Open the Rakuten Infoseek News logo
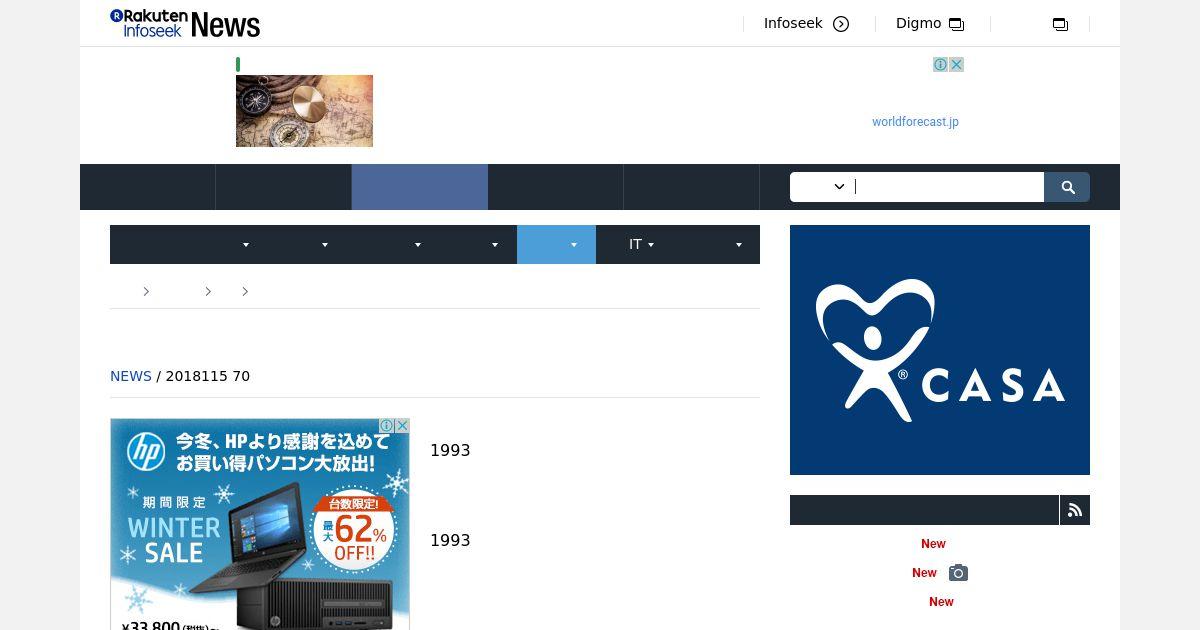 pyautogui.click(x=185, y=23)
